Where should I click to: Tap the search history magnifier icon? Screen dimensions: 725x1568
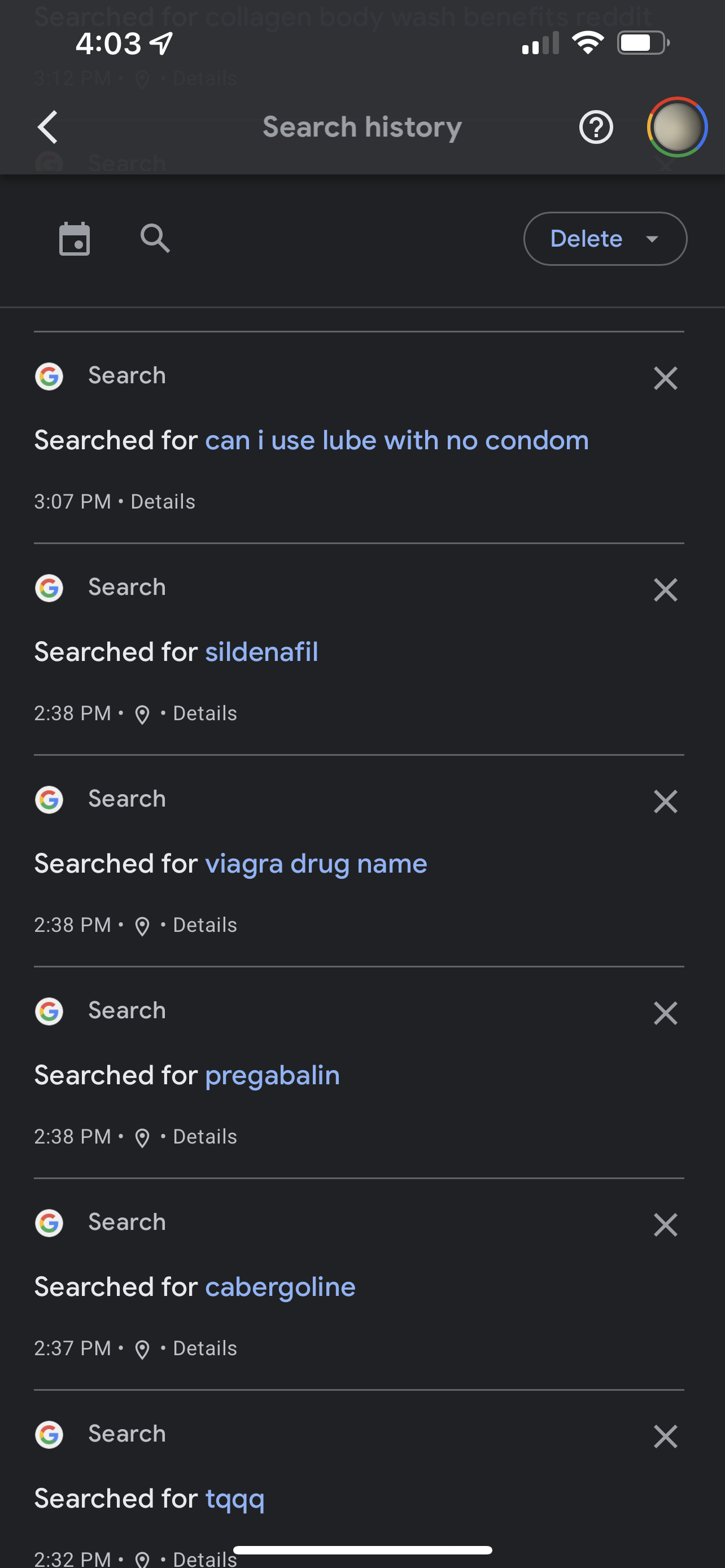tap(155, 239)
